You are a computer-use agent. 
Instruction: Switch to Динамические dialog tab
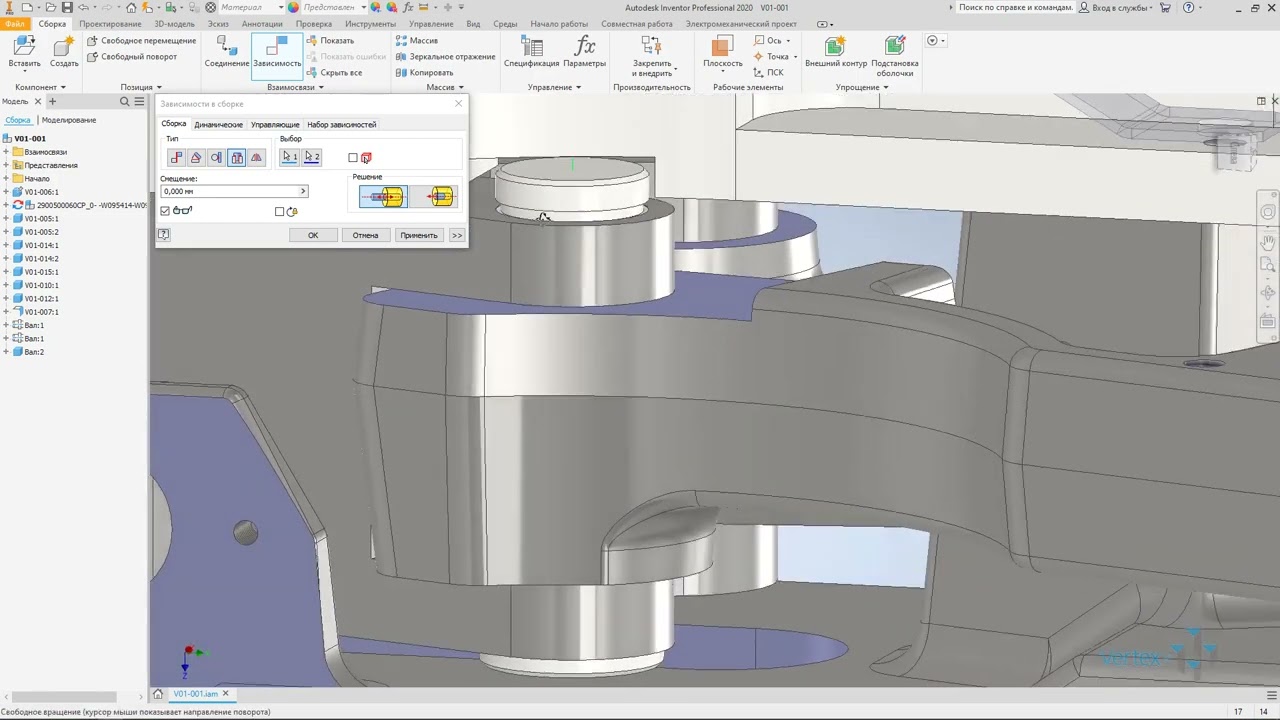point(218,125)
